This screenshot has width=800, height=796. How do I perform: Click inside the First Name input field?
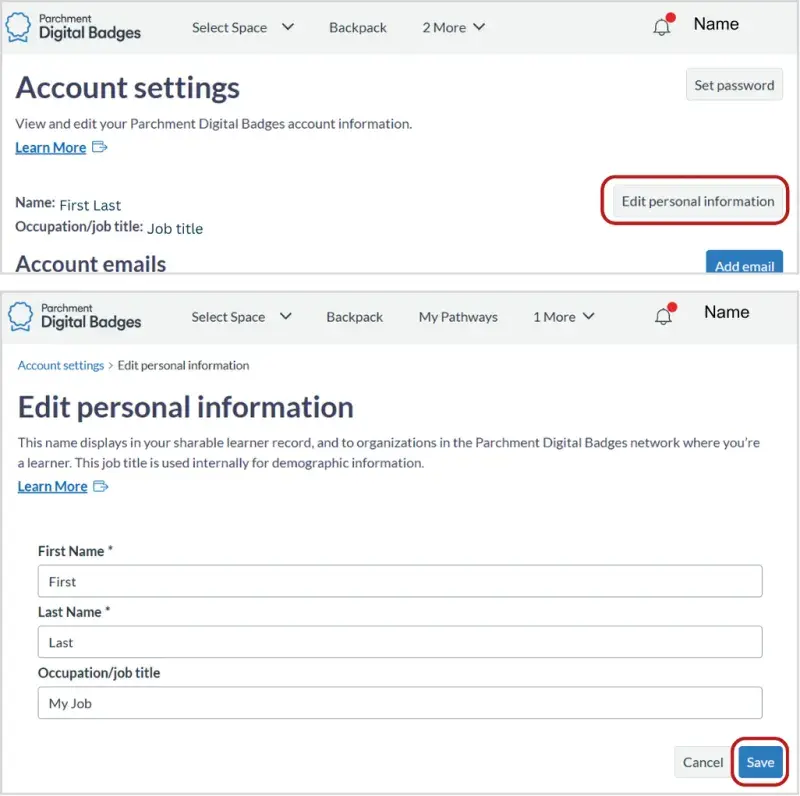[x=400, y=581]
